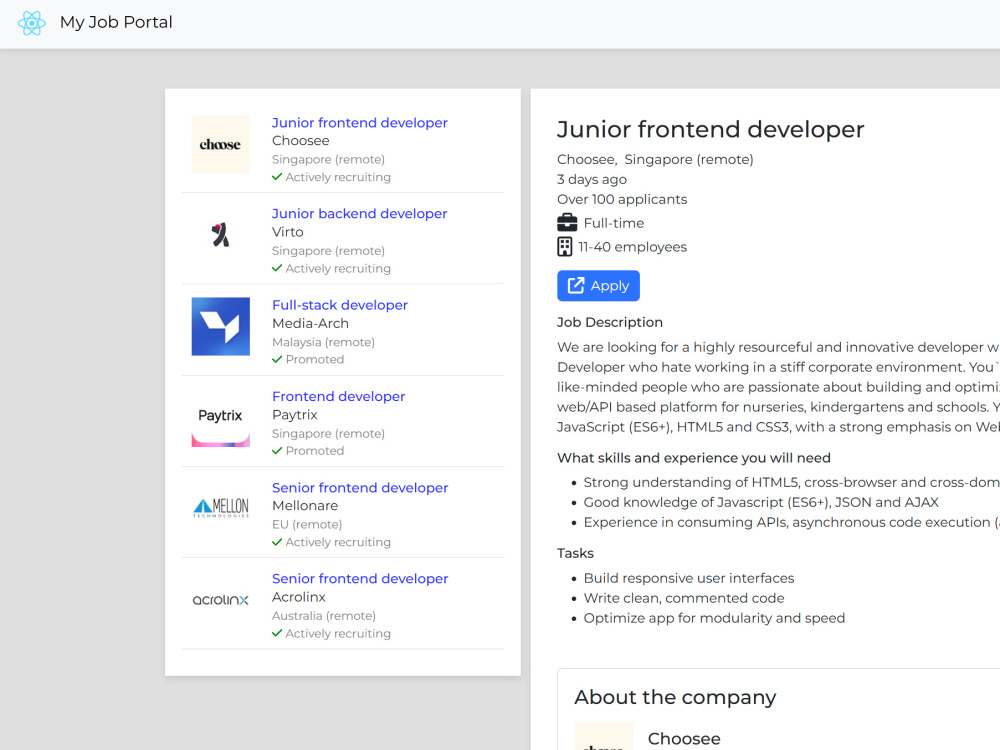Click the Junior frontend developer detail heading
The width and height of the screenshot is (1000, 750).
click(x=710, y=129)
